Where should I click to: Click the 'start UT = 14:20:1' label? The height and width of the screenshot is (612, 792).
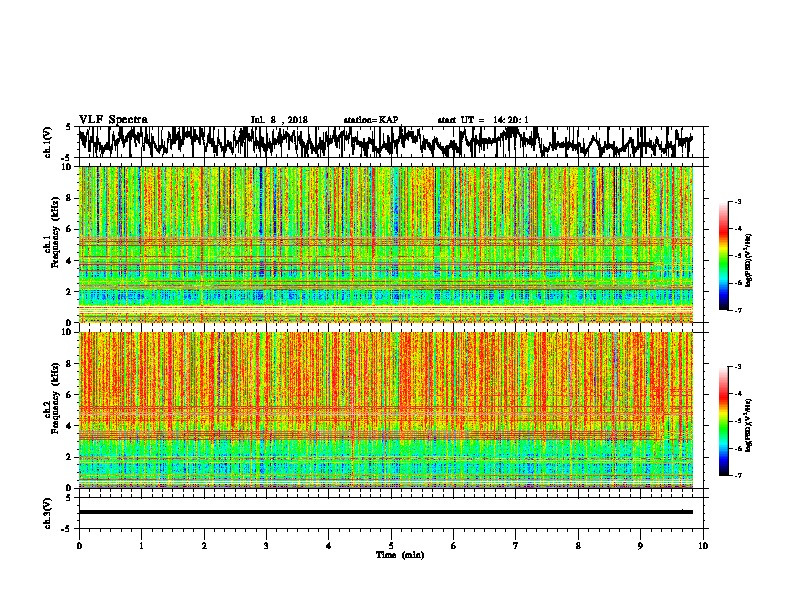[483, 120]
